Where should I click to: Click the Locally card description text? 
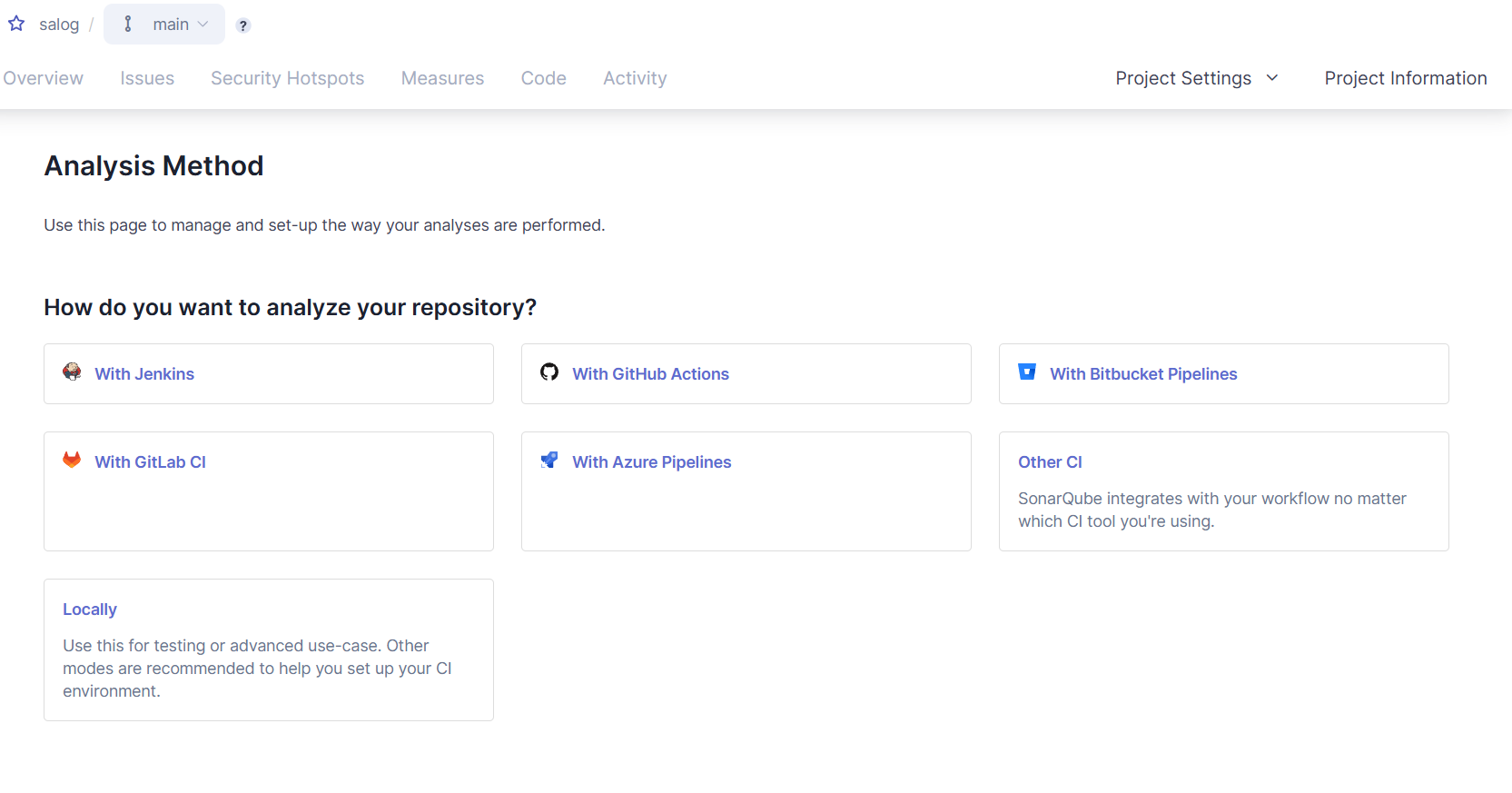coord(257,669)
